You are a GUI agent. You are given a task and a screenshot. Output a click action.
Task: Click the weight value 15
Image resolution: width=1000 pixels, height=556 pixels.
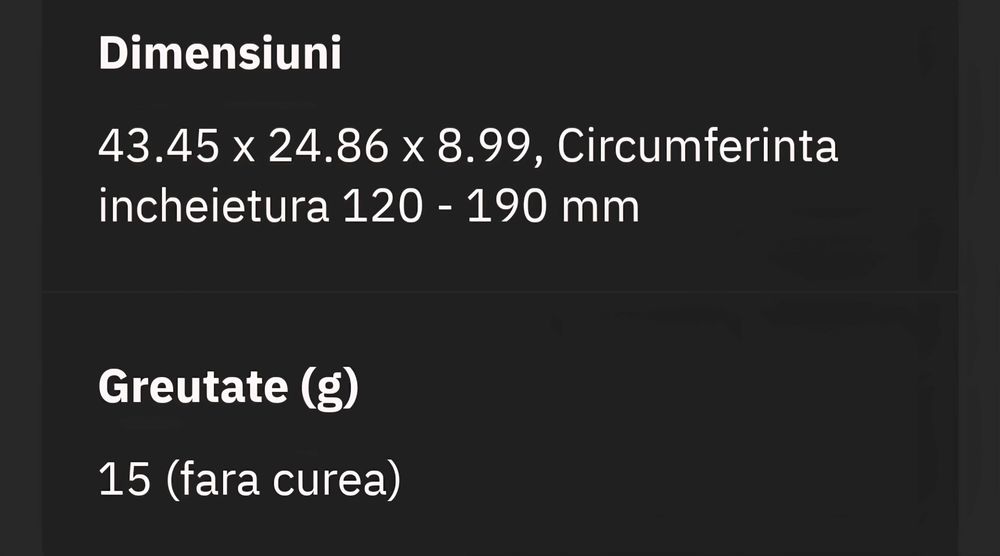124,481
